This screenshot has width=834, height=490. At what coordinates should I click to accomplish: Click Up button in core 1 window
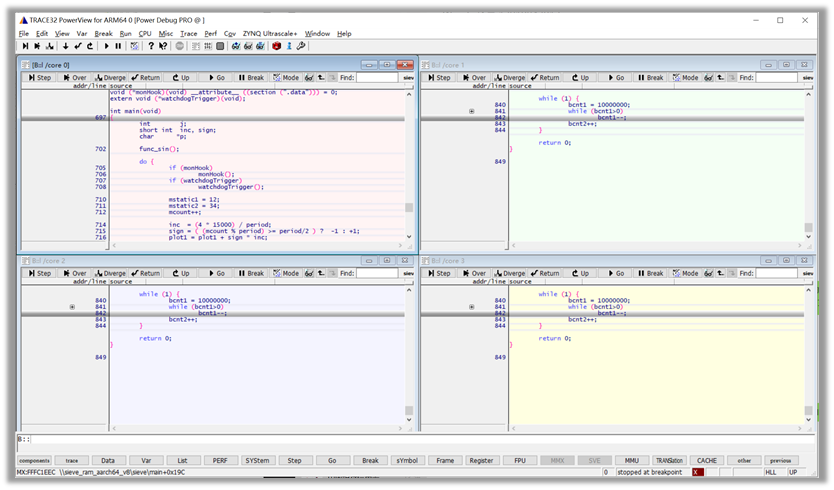tap(580, 78)
